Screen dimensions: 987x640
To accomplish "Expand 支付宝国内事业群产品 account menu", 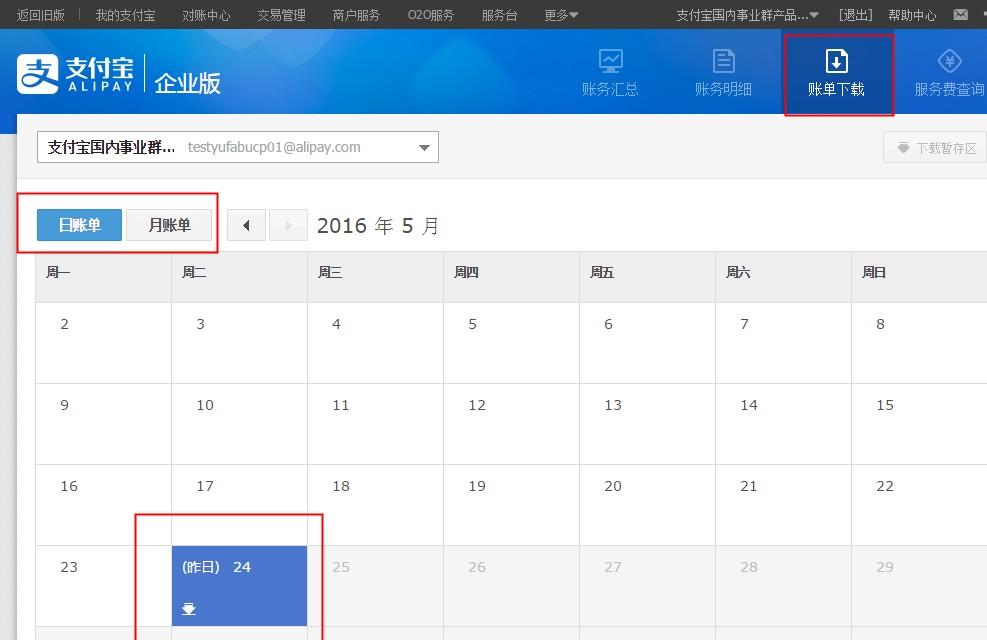I will (x=747, y=14).
